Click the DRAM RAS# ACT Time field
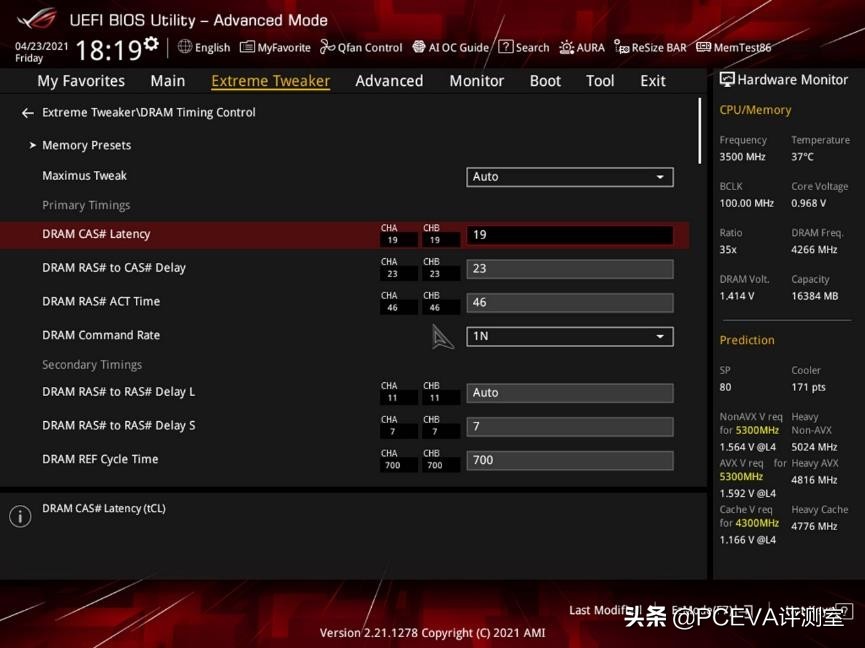 coord(570,303)
